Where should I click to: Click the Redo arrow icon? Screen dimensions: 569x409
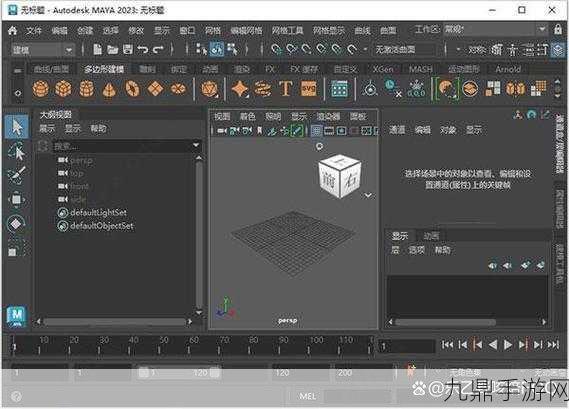click(158, 49)
